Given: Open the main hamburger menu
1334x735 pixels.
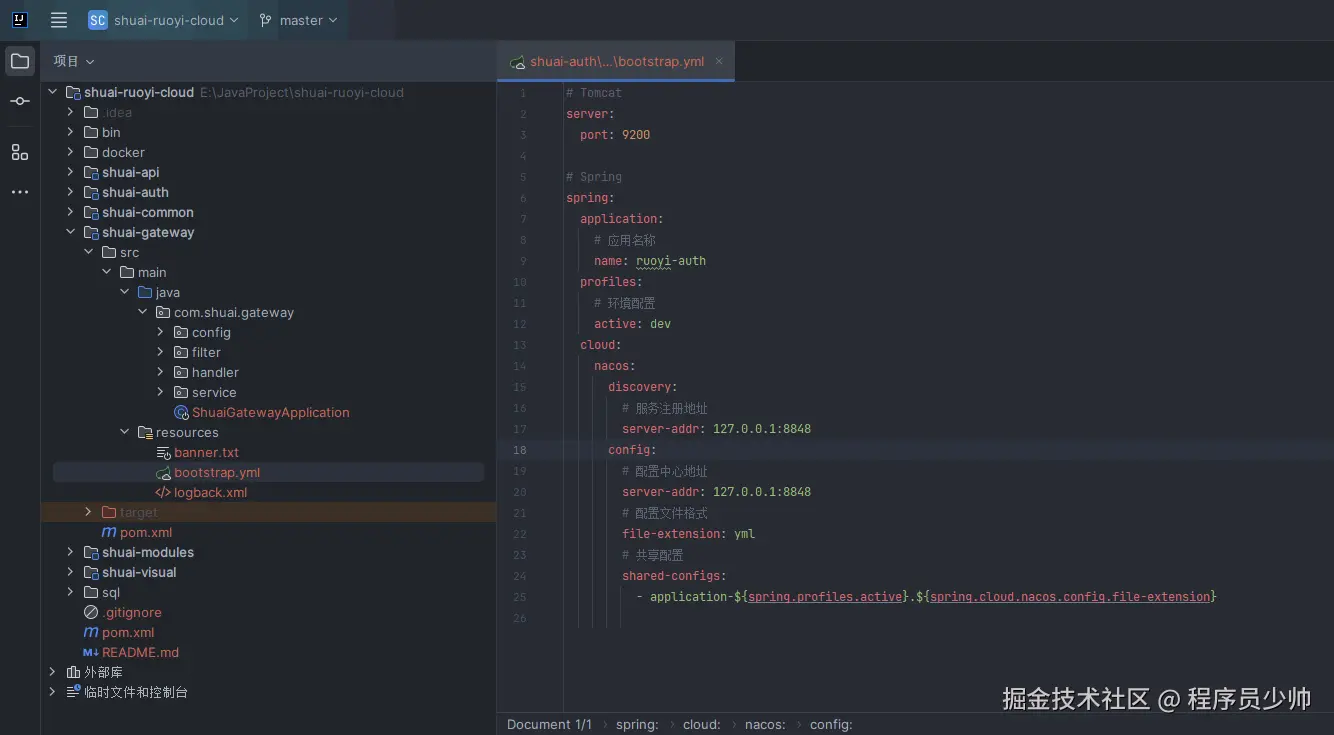Looking at the screenshot, I should (x=59, y=20).
